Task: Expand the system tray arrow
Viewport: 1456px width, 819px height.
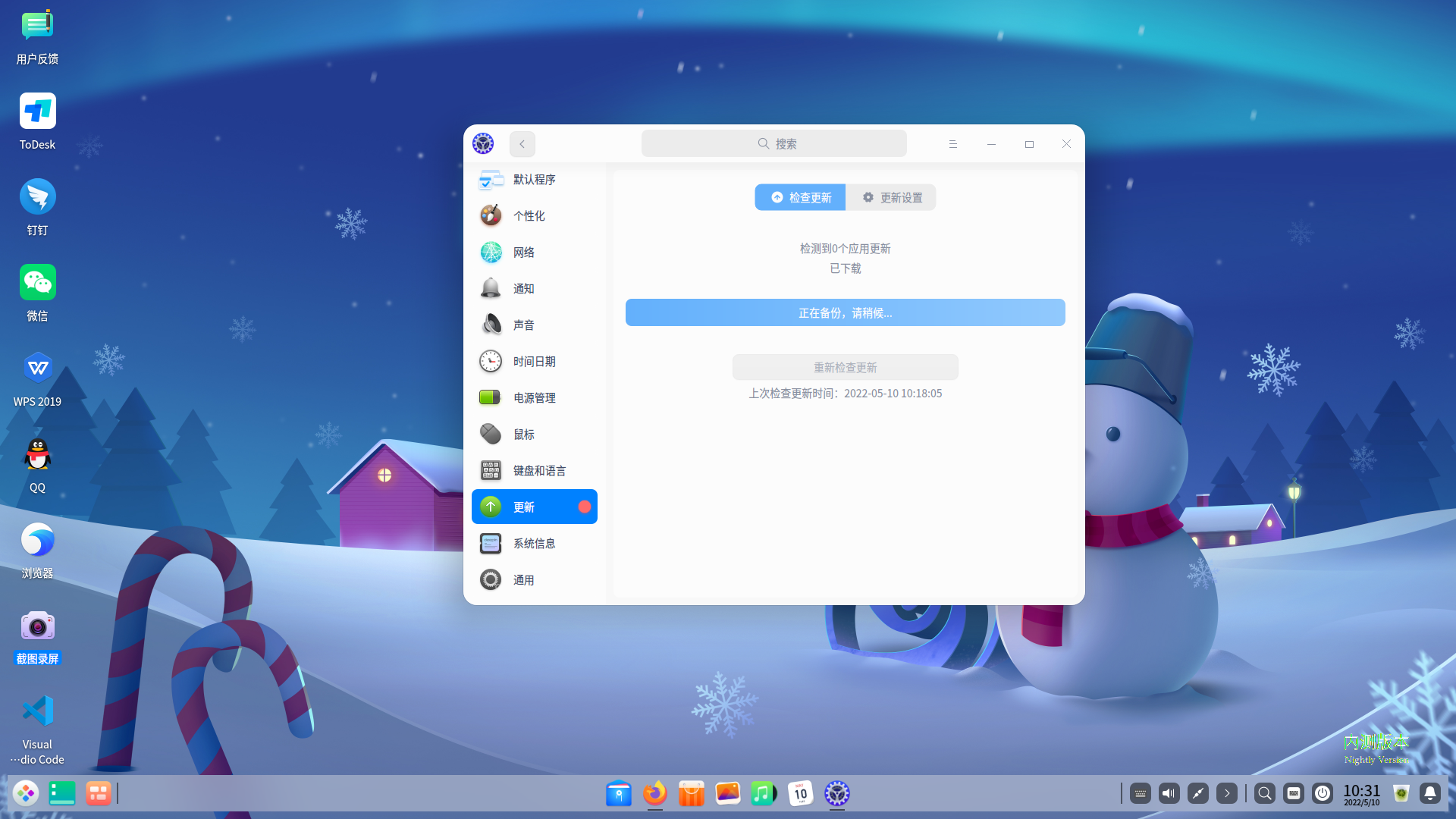Action: [1227, 793]
